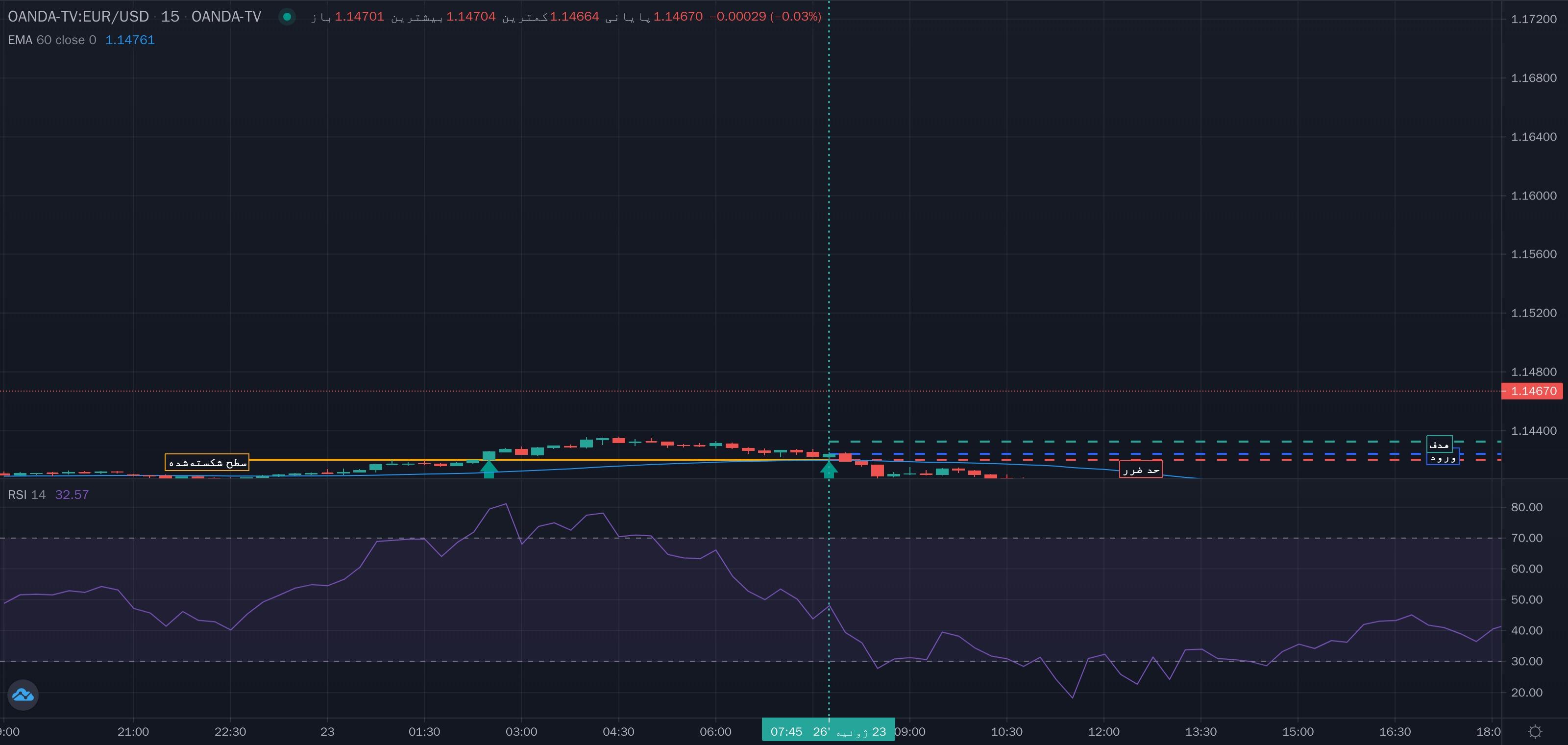Click the EMA value 1.14761
This screenshot has height=745, width=1568.
130,40
